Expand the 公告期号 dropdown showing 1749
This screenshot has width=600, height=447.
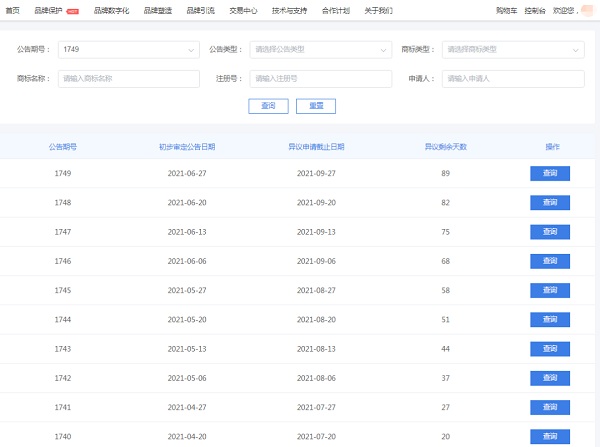point(129,50)
